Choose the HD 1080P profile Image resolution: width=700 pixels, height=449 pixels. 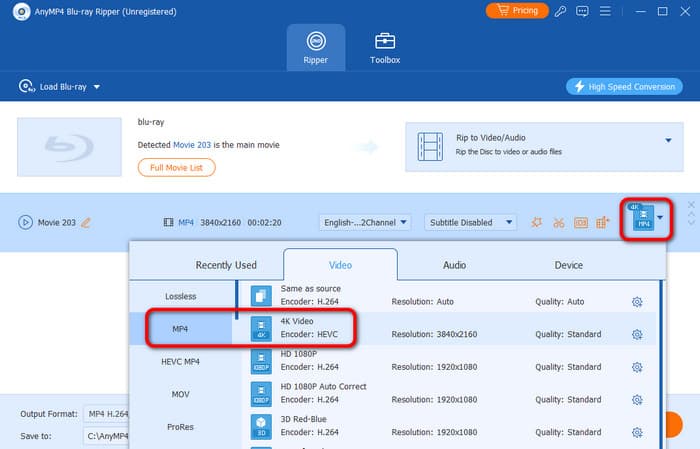[x=449, y=361]
